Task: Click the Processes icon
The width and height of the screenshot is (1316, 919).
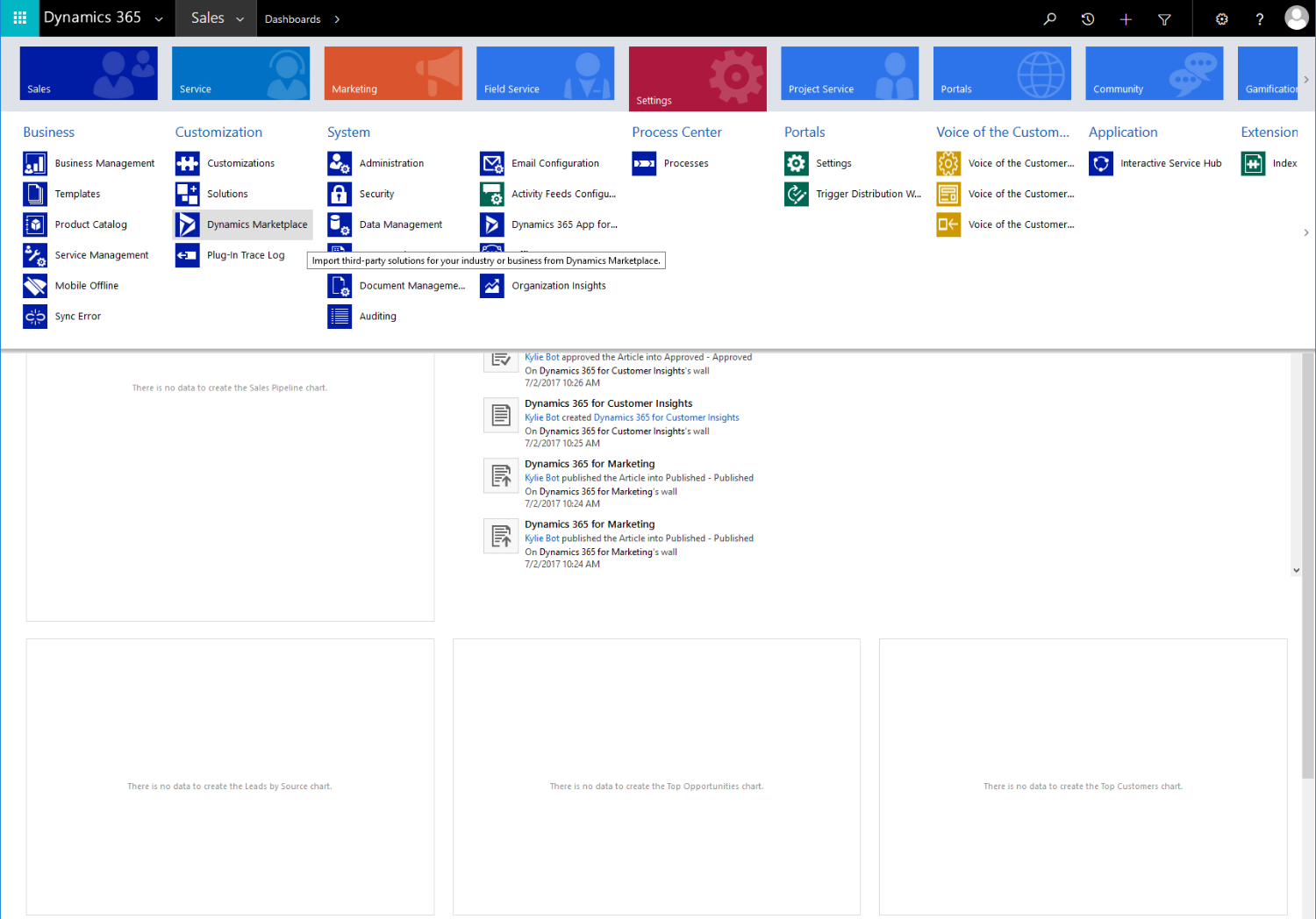Action: [644, 163]
